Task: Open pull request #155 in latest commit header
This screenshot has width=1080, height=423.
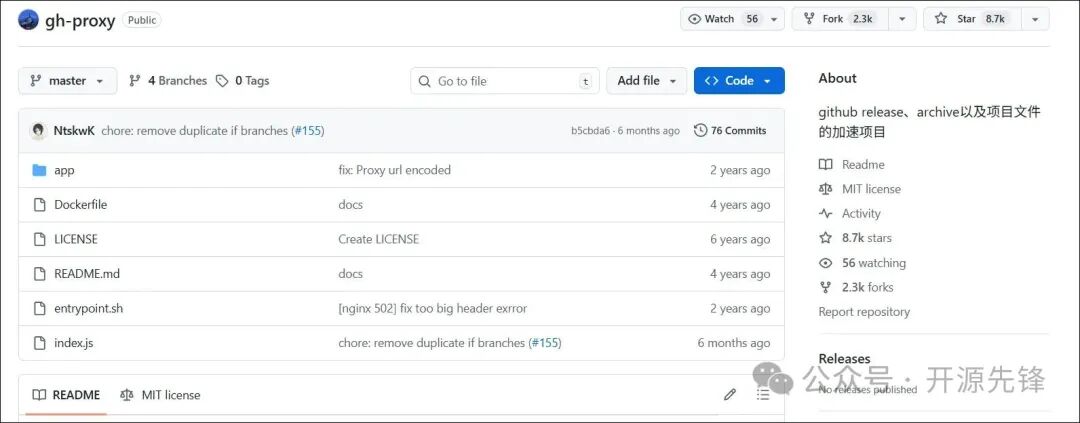Action: pos(308,130)
